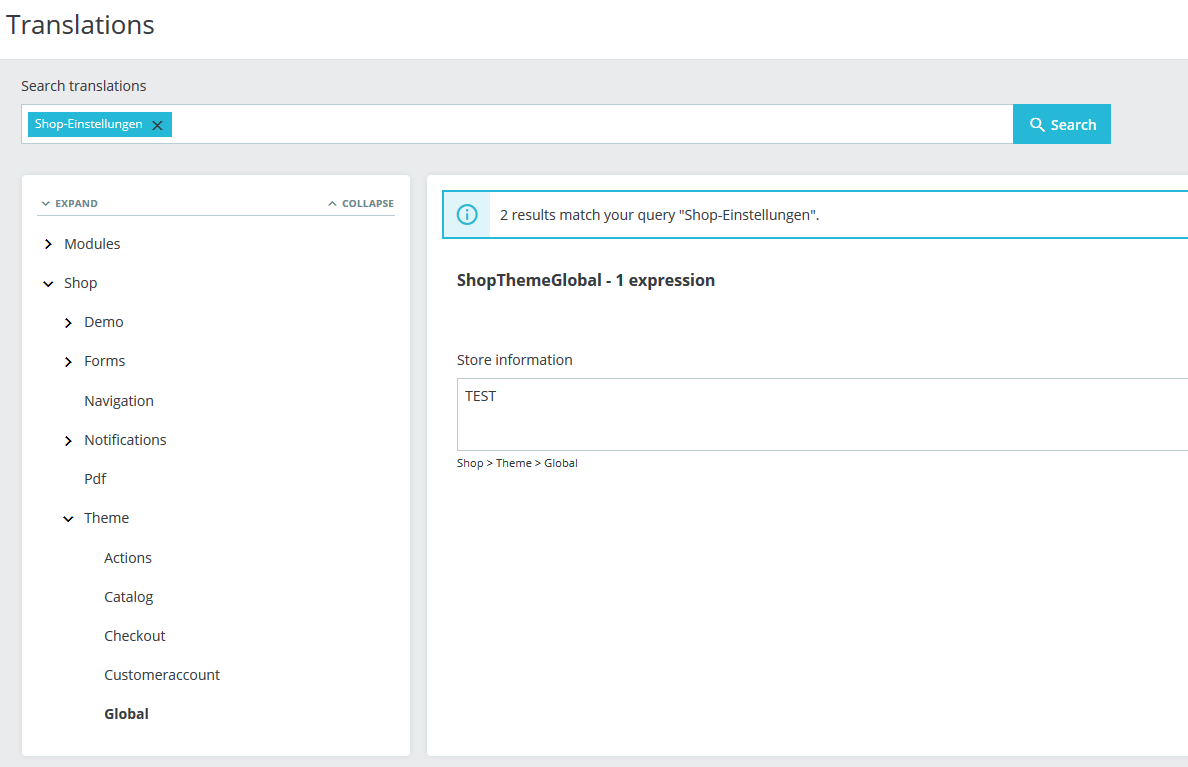The width and height of the screenshot is (1188, 767).
Task: Collapse the Shop tree chevron
Action: [48, 283]
